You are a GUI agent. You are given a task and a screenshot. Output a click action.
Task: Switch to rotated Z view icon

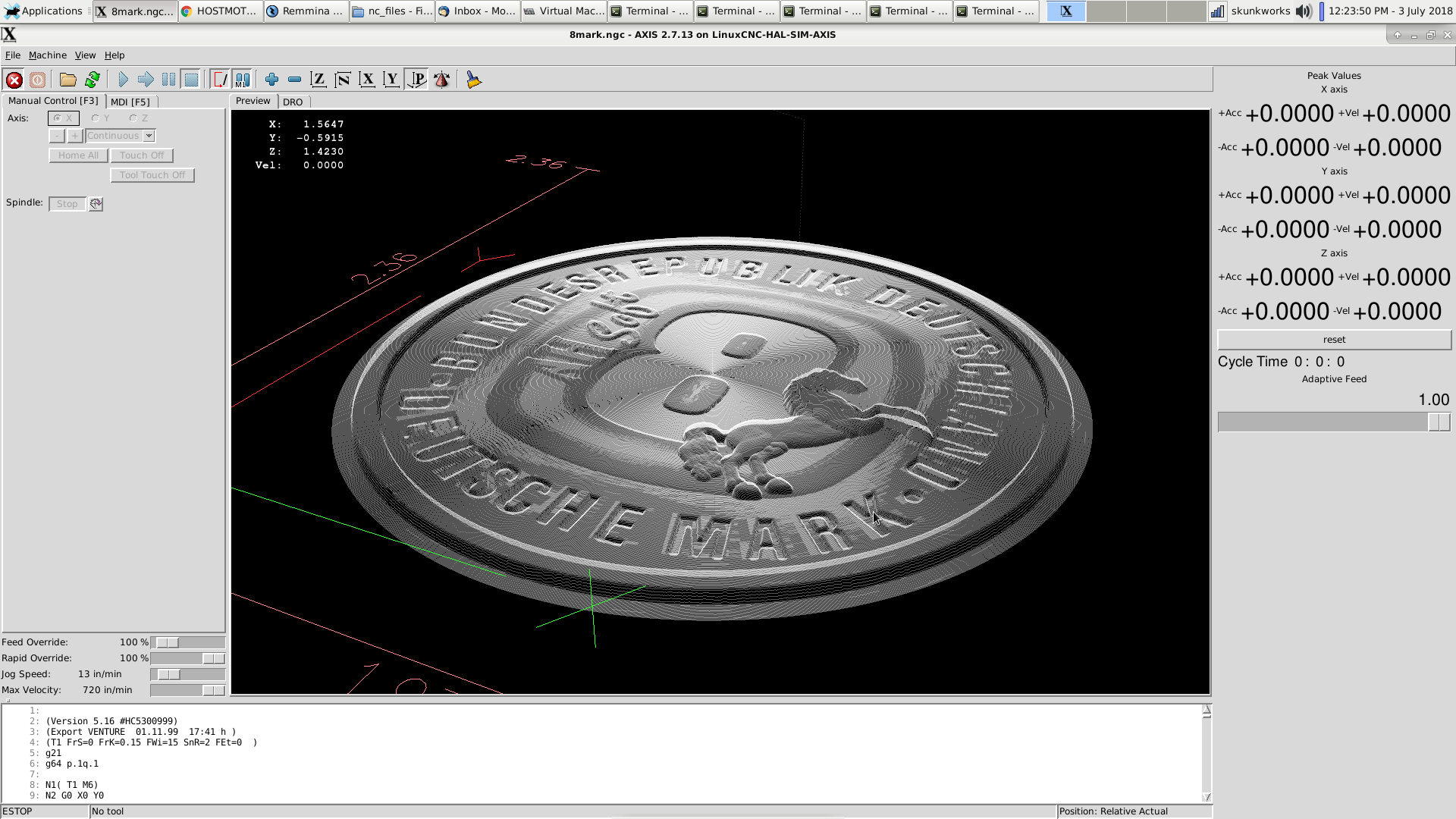pyautogui.click(x=343, y=80)
